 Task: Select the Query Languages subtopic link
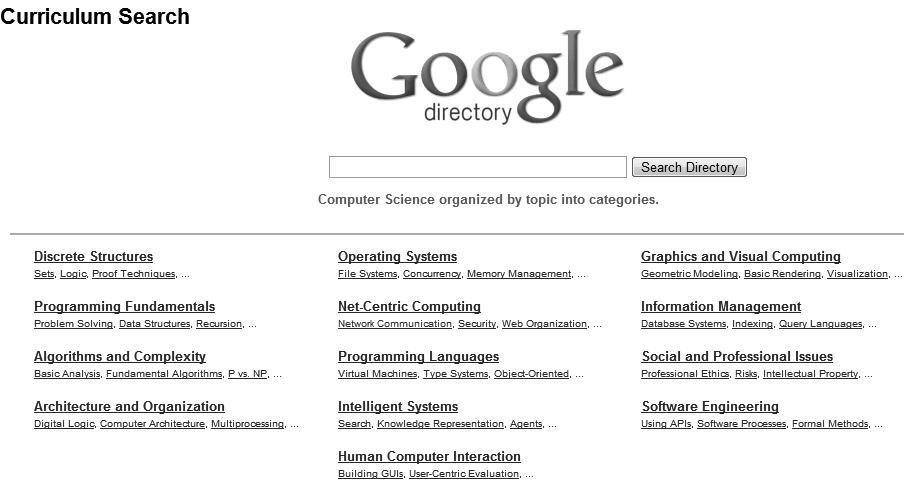(820, 324)
